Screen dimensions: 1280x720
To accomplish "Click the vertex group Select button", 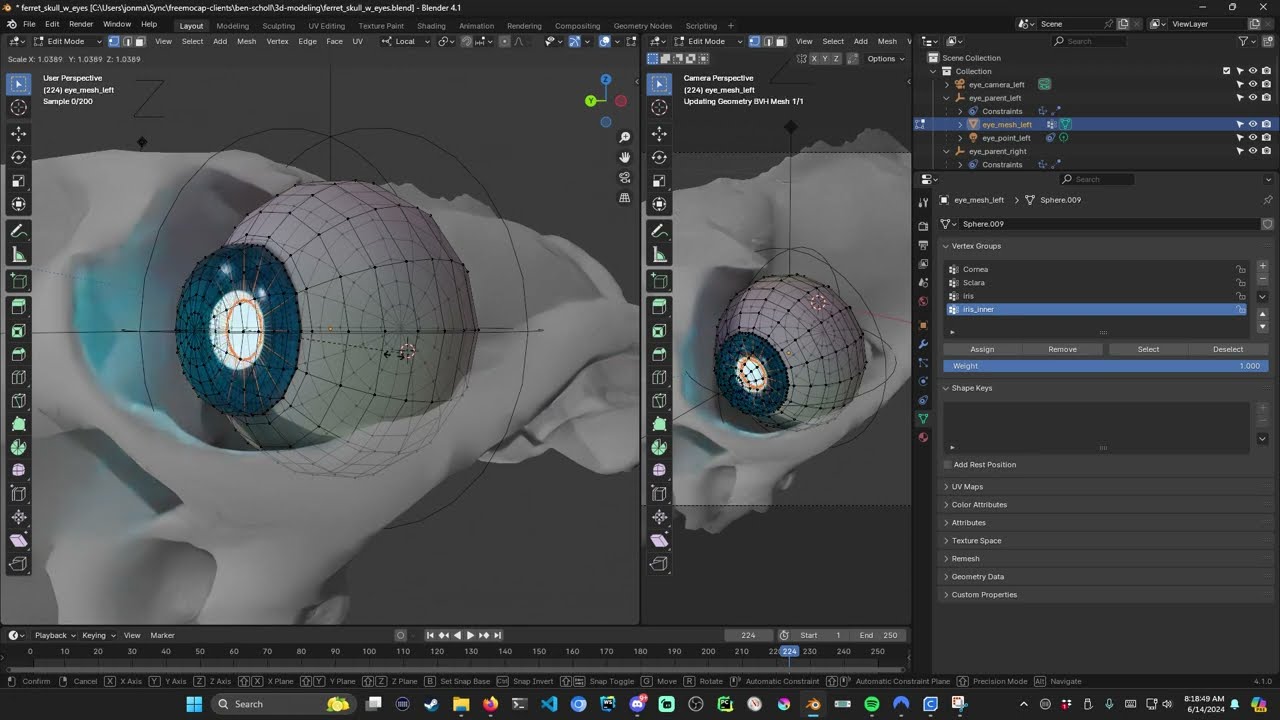I will point(1148,350).
